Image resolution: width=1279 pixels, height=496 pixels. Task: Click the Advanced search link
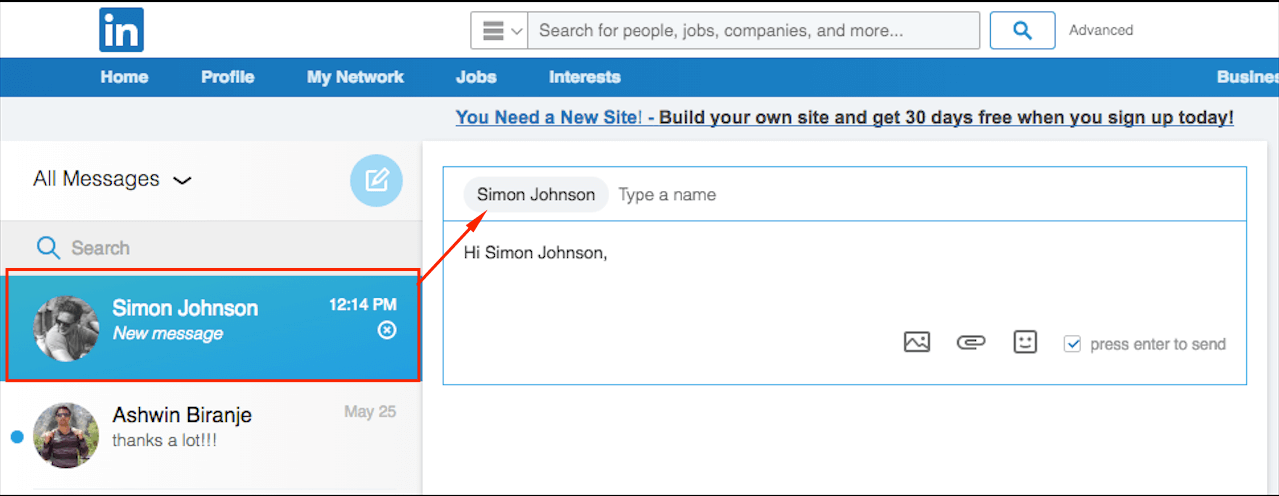[x=1101, y=30]
